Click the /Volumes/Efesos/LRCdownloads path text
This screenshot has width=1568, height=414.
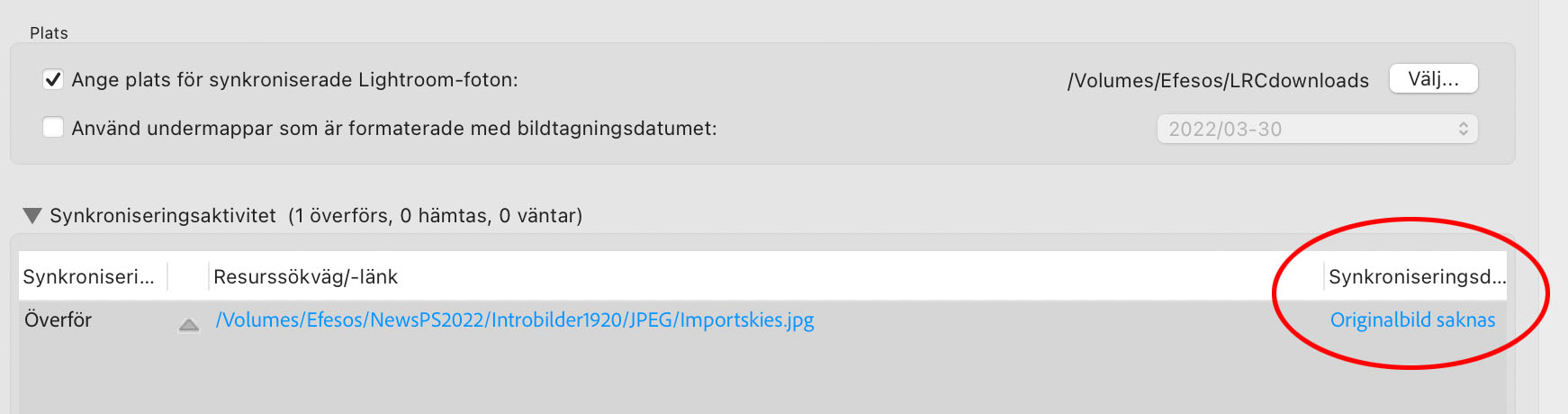pos(1217,80)
